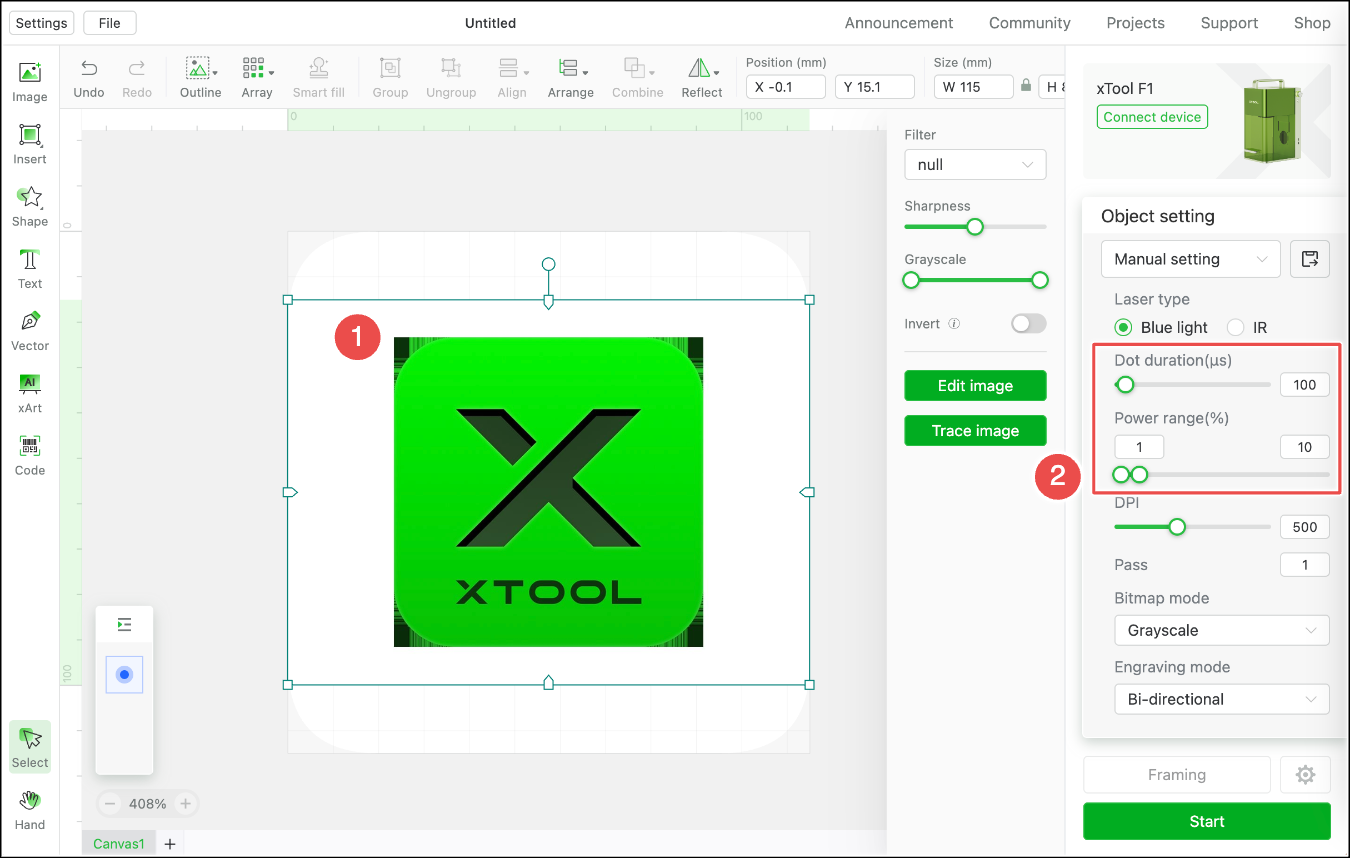Select IR laser type

coord(1235,327)
